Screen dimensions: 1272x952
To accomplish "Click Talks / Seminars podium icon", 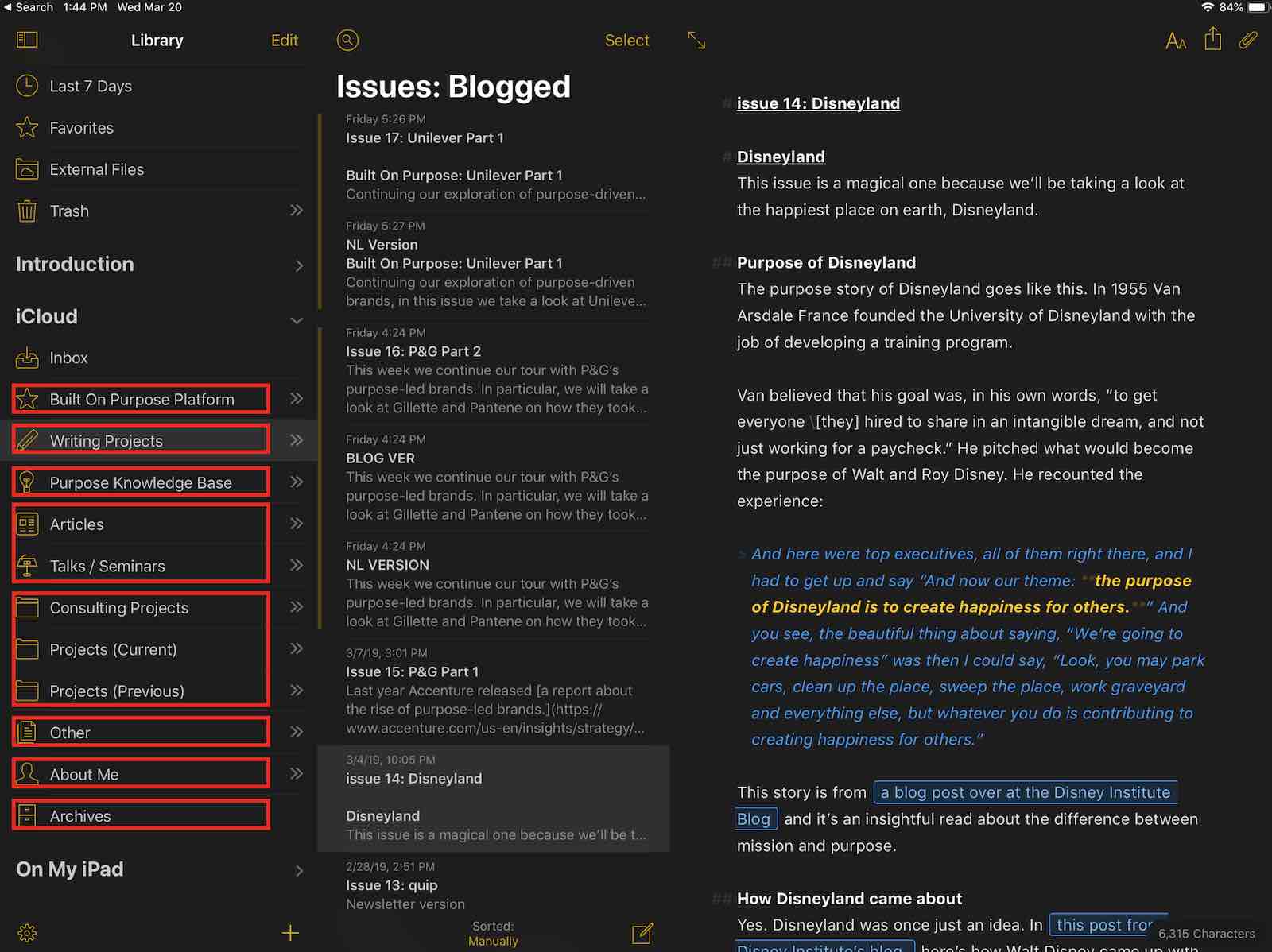I will 27,566.
